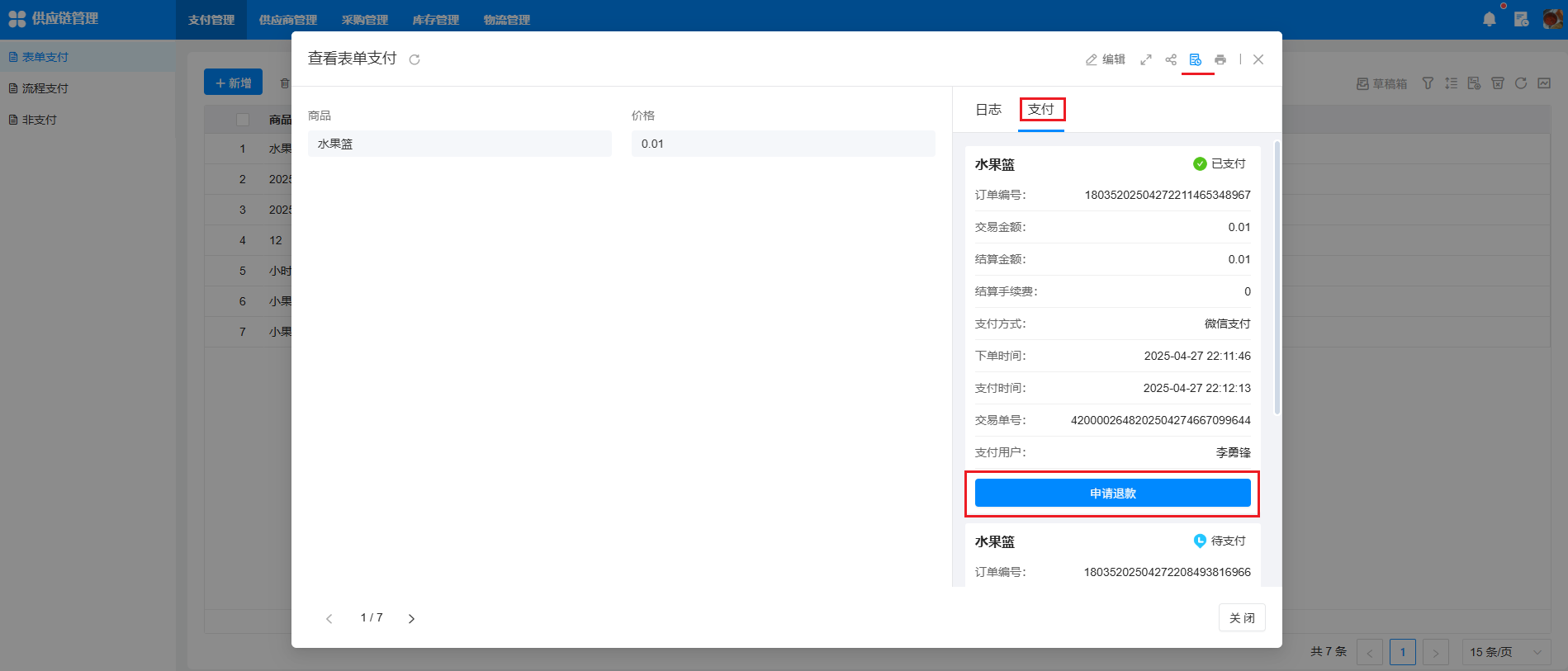
Task: Click the 编辑 pencil edit button
Action: click(x=1105, y=59)
